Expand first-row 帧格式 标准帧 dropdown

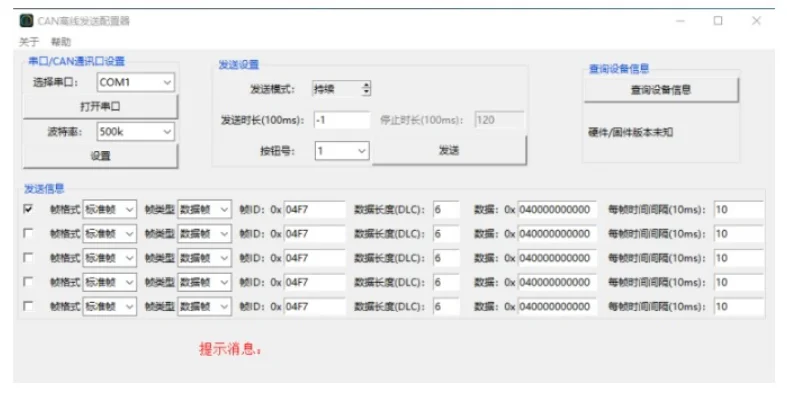tap(109, 209)
